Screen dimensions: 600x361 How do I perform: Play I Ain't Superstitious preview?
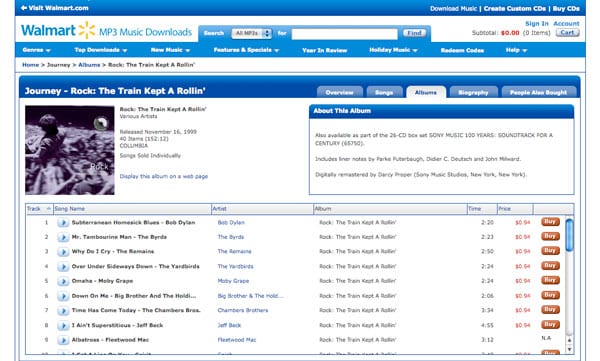[63, 325]
